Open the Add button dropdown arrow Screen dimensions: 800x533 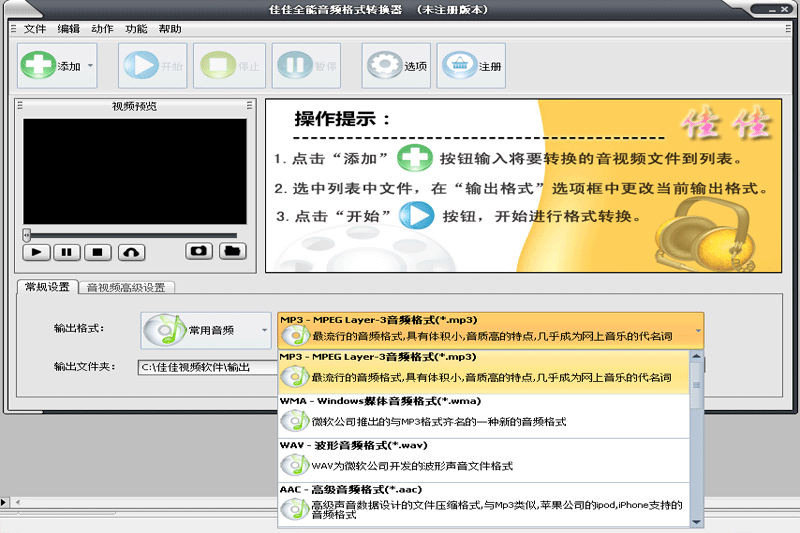coord(90,66)
